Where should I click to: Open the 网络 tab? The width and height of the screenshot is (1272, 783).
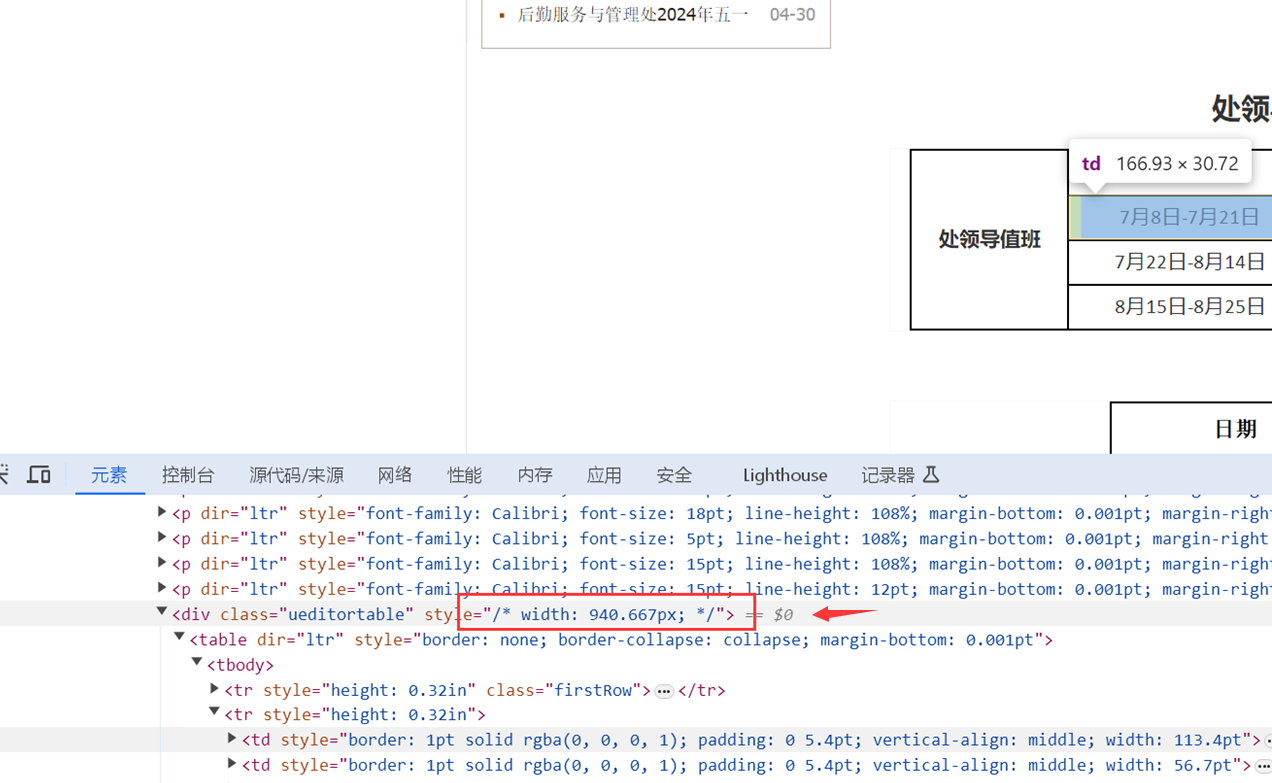pos(395,475)
